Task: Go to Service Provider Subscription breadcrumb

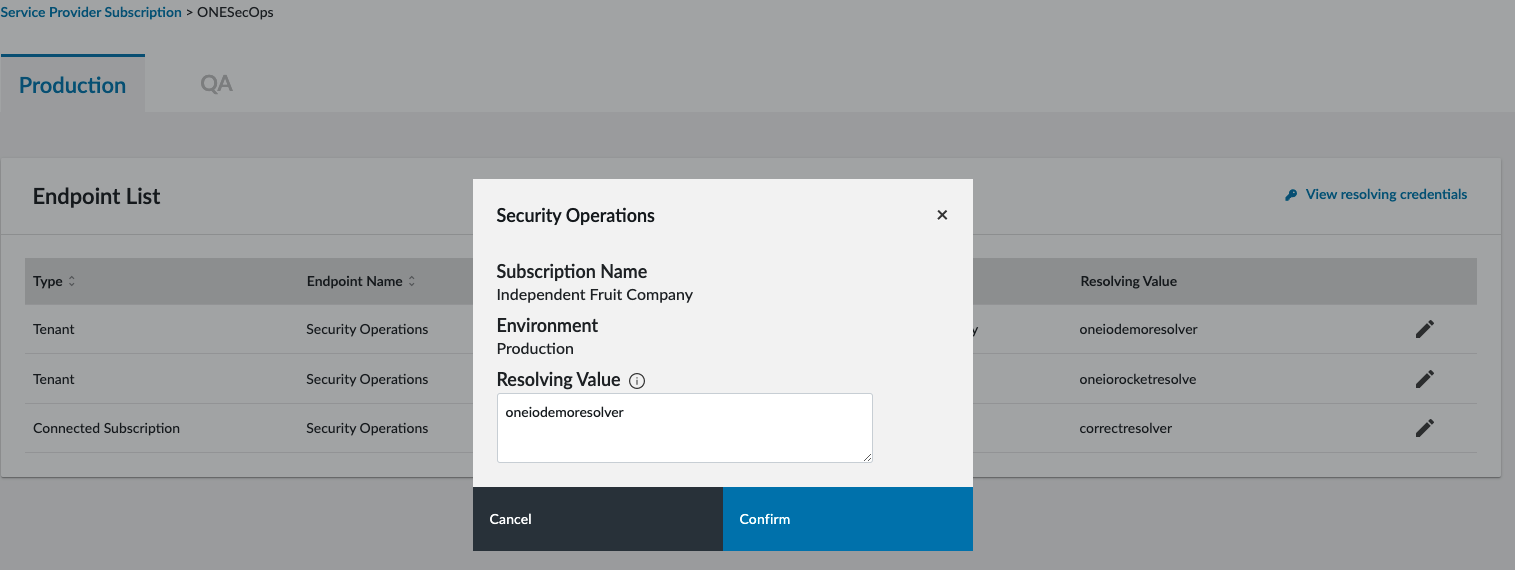Action: (91, 13)
